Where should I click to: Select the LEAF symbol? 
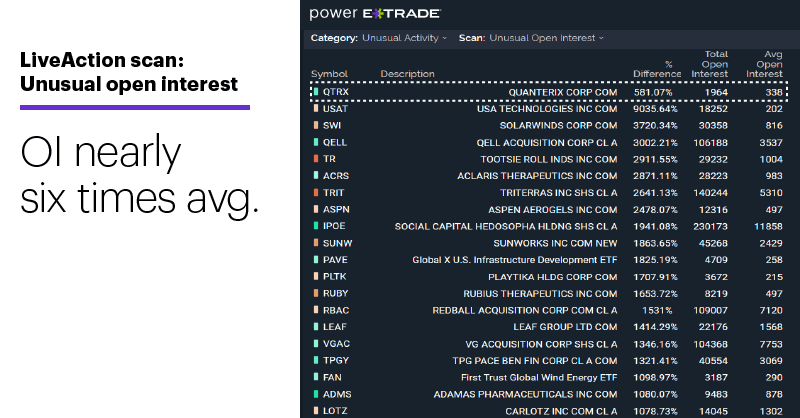pos(334,327)
